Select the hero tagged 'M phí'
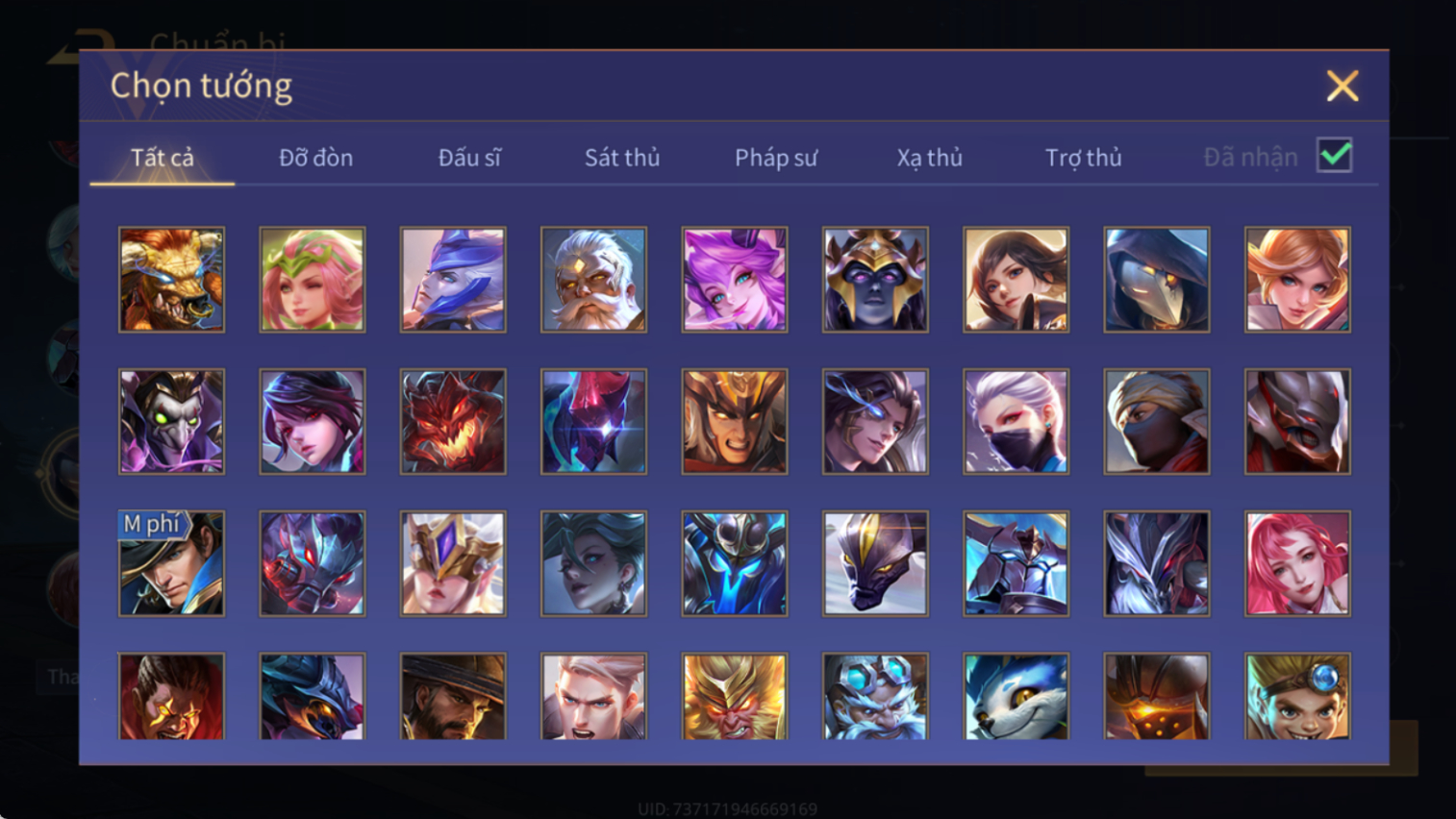The width and height of the screenshot is (1456, 819). pos(171,563)
